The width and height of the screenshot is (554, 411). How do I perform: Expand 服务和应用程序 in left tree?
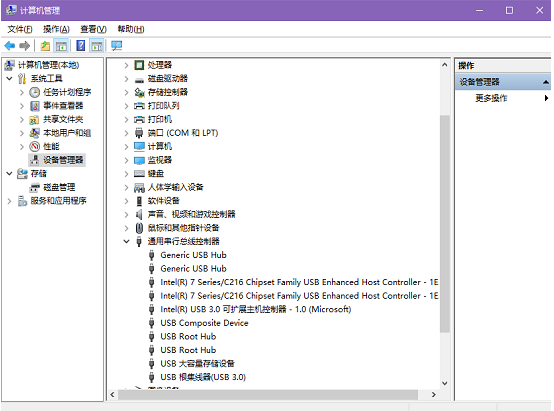coord(10,201)
